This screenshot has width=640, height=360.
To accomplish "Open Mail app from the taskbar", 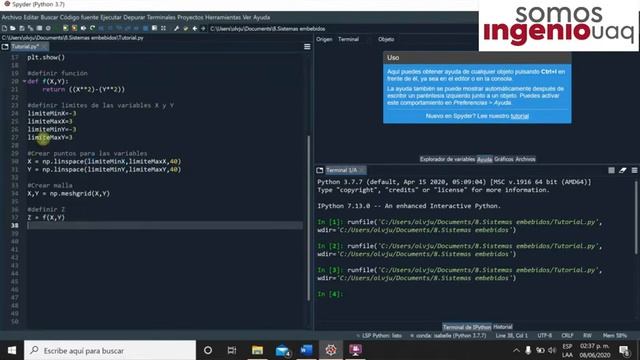I will point(282,350).
